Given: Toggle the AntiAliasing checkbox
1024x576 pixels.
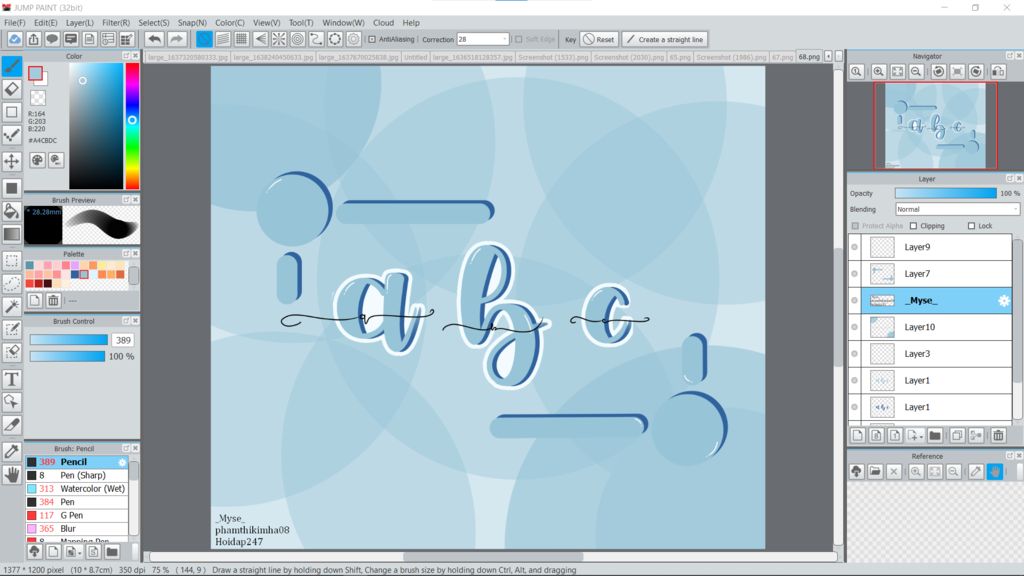Looking at the screenshot, I should (x=372, y=39).
